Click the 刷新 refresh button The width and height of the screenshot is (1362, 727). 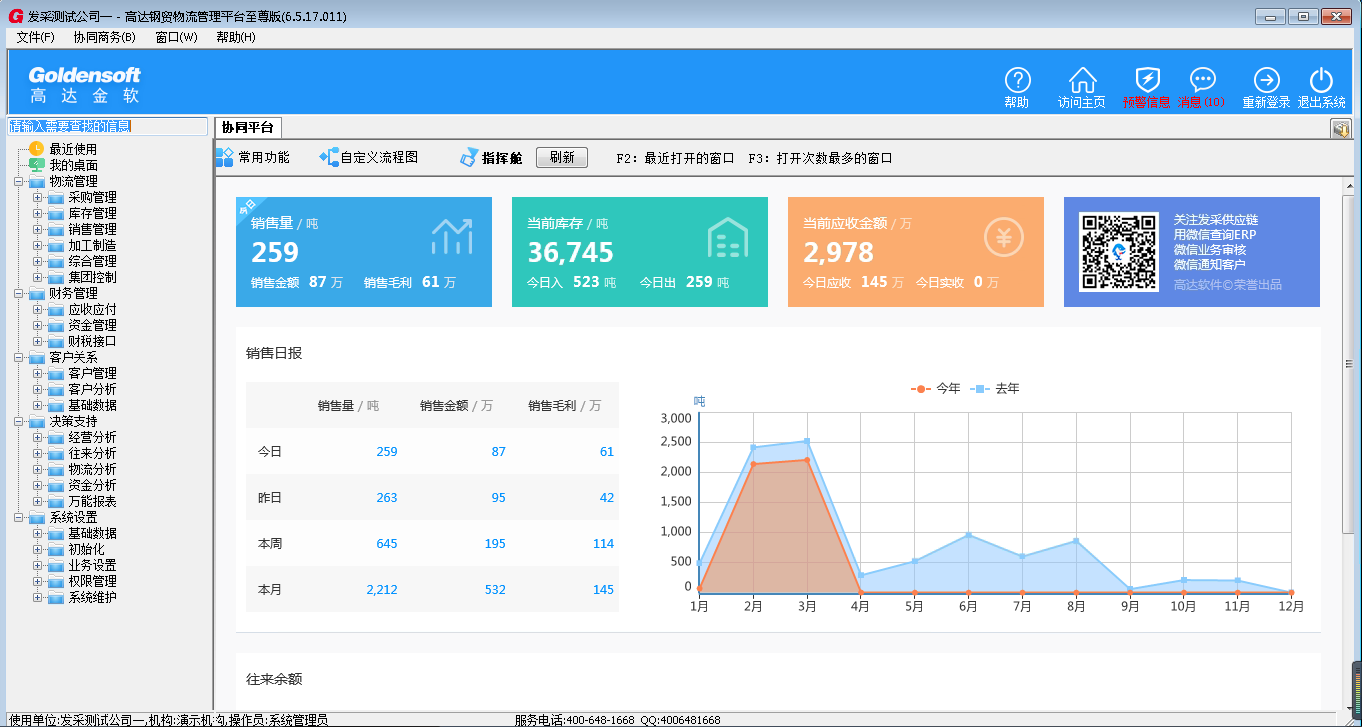[x=562, y=157]
